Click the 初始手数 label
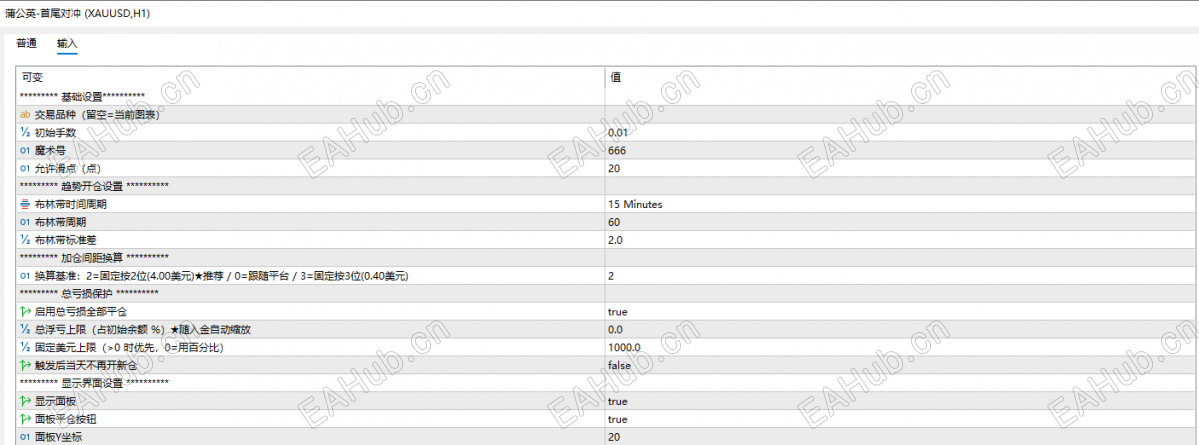 coord(55,132)
